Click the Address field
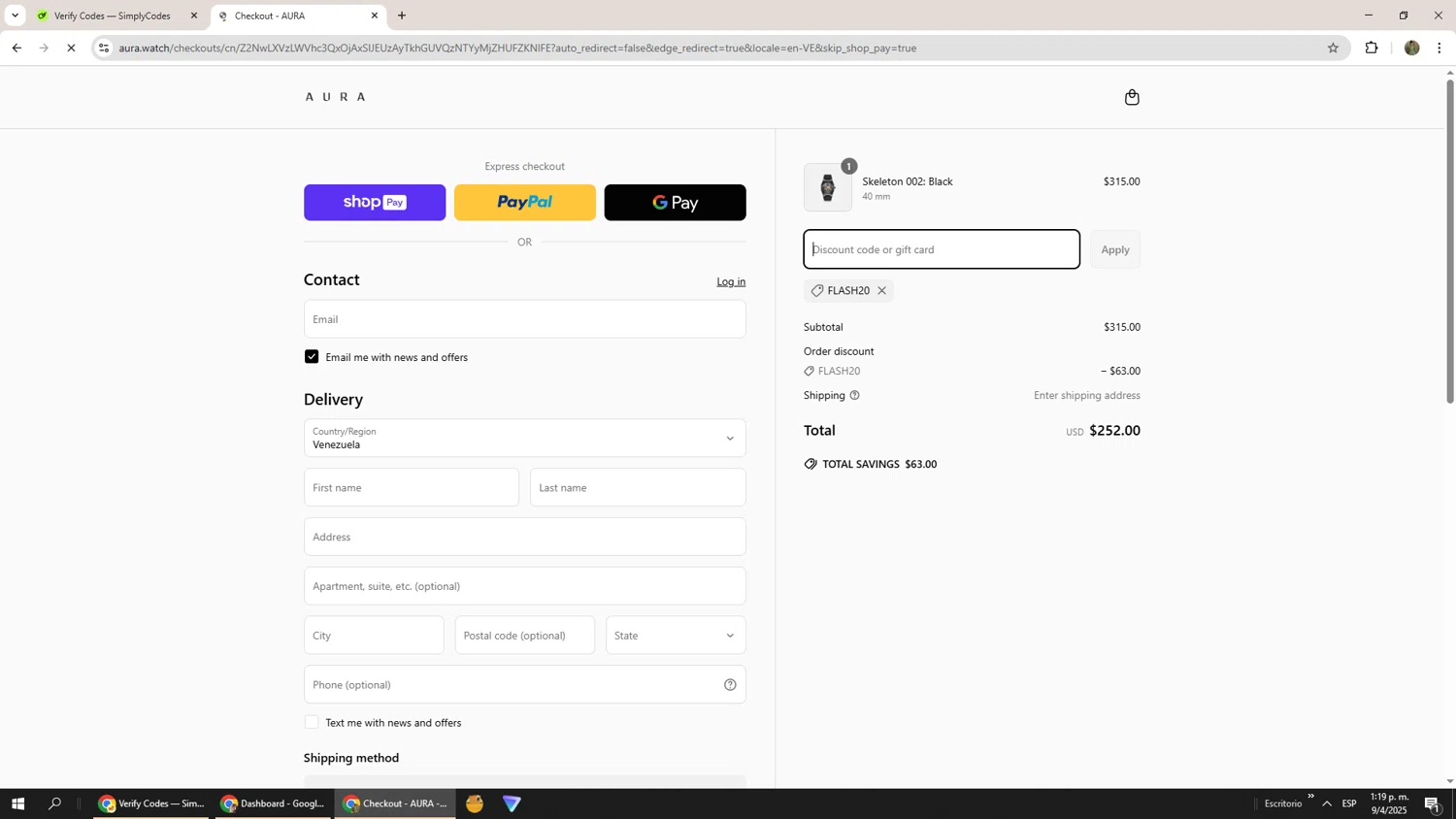Image resolution: width=1456 pixels, height=819 pixels. pos(525,537)
